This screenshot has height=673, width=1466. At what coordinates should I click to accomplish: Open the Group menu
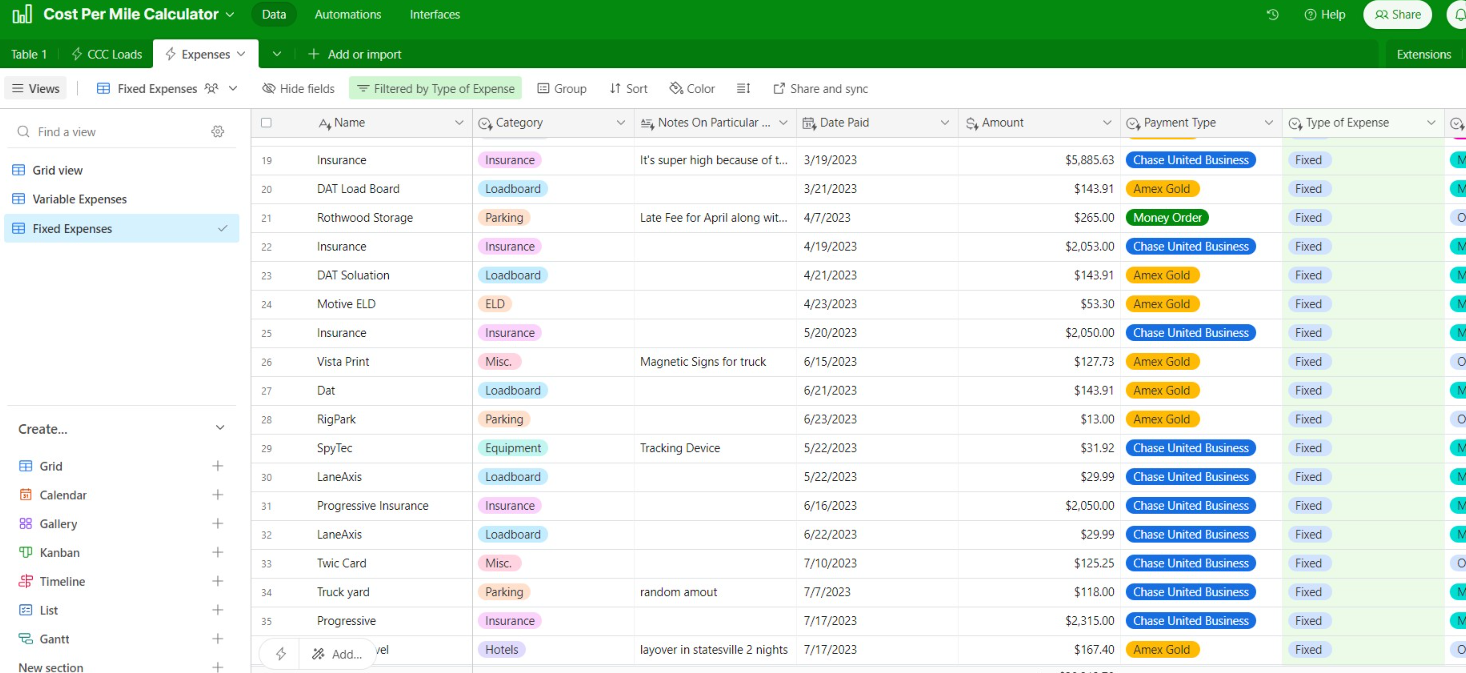[x=562, y=89]
